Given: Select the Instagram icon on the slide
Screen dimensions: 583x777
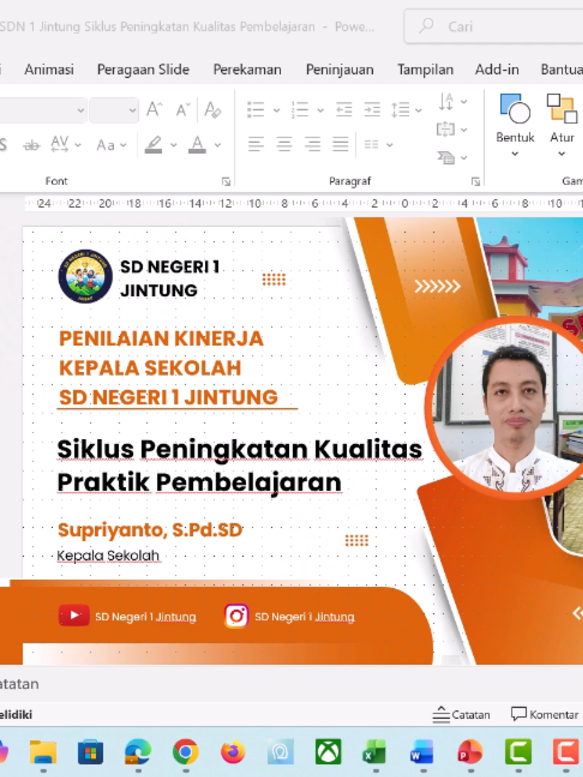Looking at the screenshot, I should point(236,616).
